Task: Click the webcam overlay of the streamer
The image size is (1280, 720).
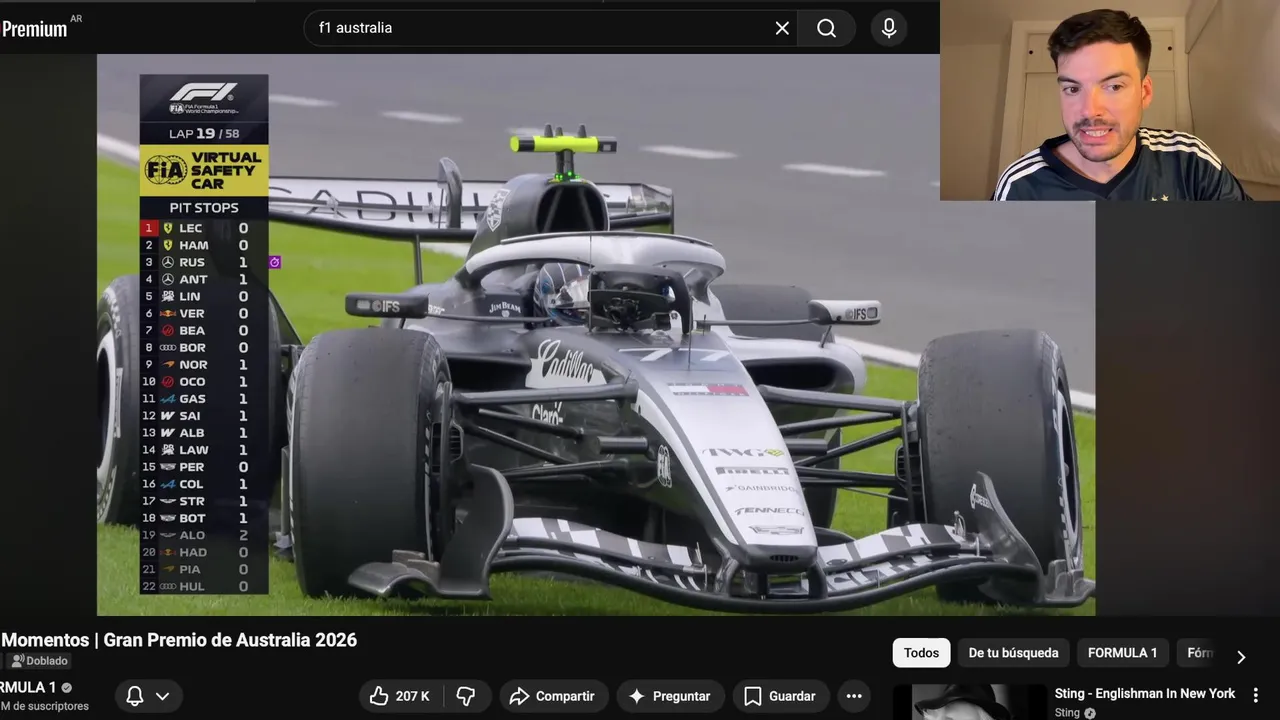Action: coord(1110,100)
